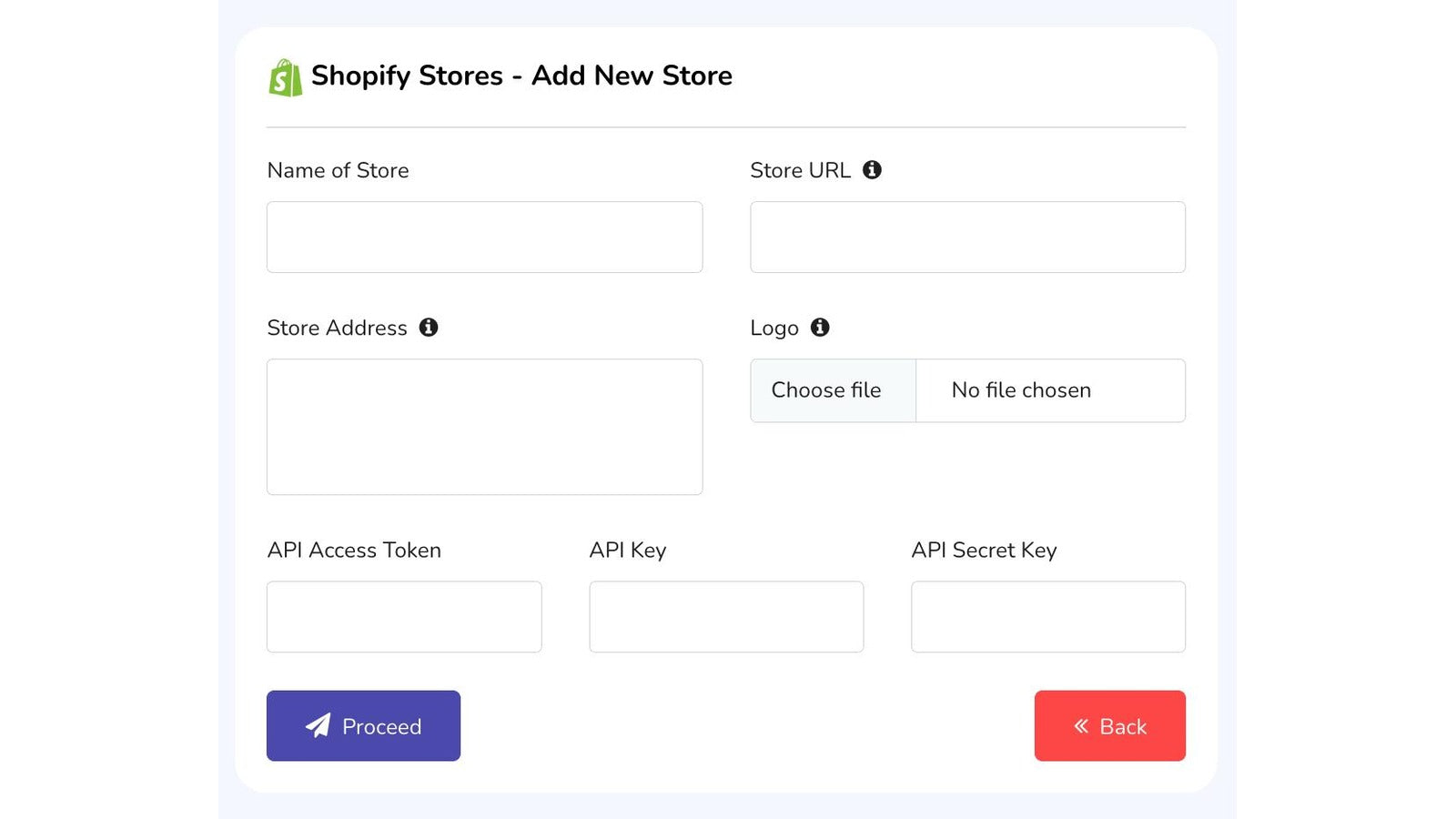Focus the API Access Token field
The image size is (1456, 819).
coord(404,617)
